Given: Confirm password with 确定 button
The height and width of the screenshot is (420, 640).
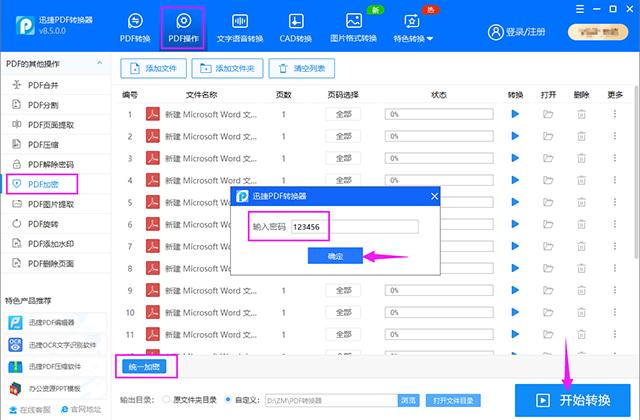Looking at the screenshot, I should [x=335, y=256].
